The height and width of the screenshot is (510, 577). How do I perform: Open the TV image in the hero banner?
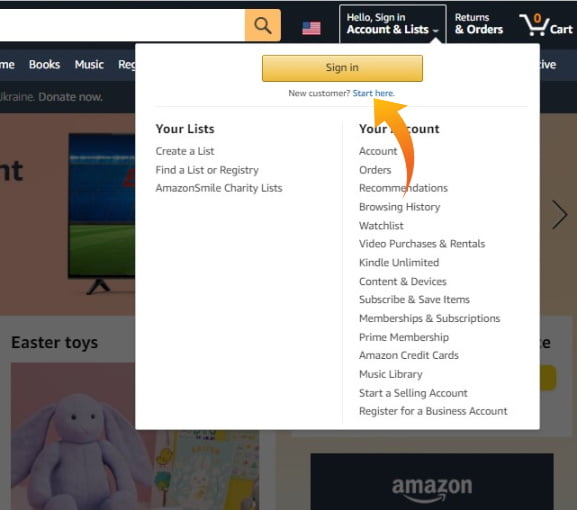click(102, 213)
